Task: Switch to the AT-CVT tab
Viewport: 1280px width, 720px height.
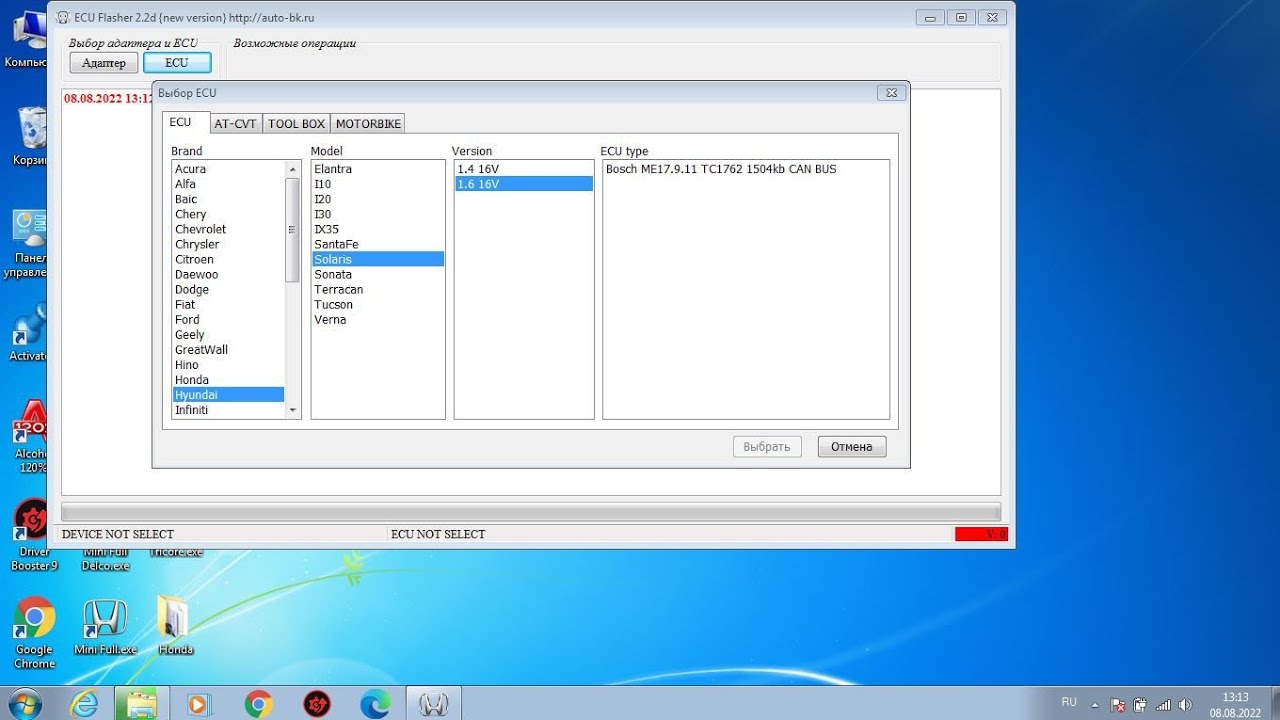Action: click(x=235, y=124)
